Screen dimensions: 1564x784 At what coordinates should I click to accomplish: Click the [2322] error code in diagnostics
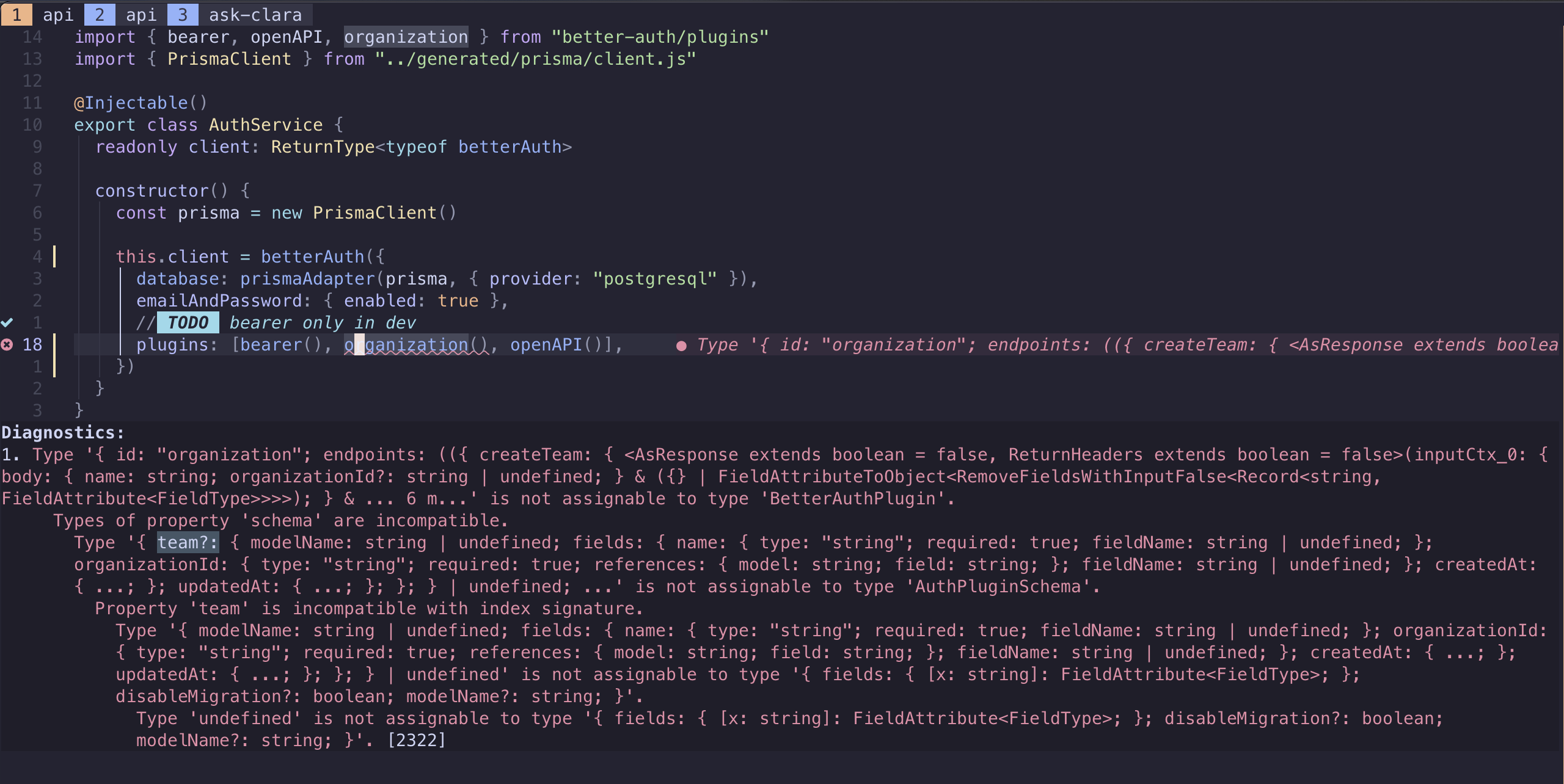click(x=416, y=740)
